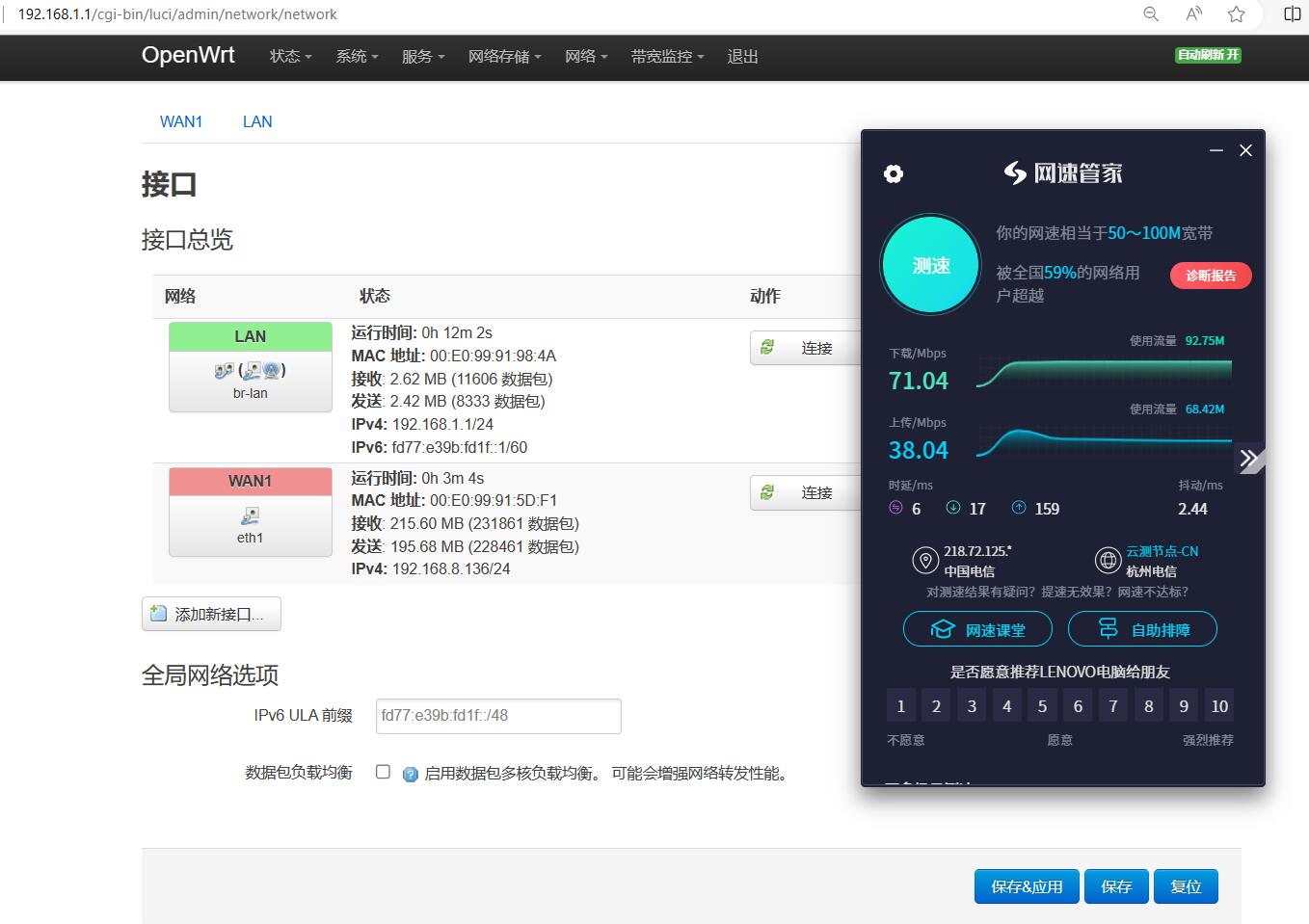Rate recommendation score 4
Image resolution: width=1309 pixels, height=924 pixels.
coord(1006,706)
